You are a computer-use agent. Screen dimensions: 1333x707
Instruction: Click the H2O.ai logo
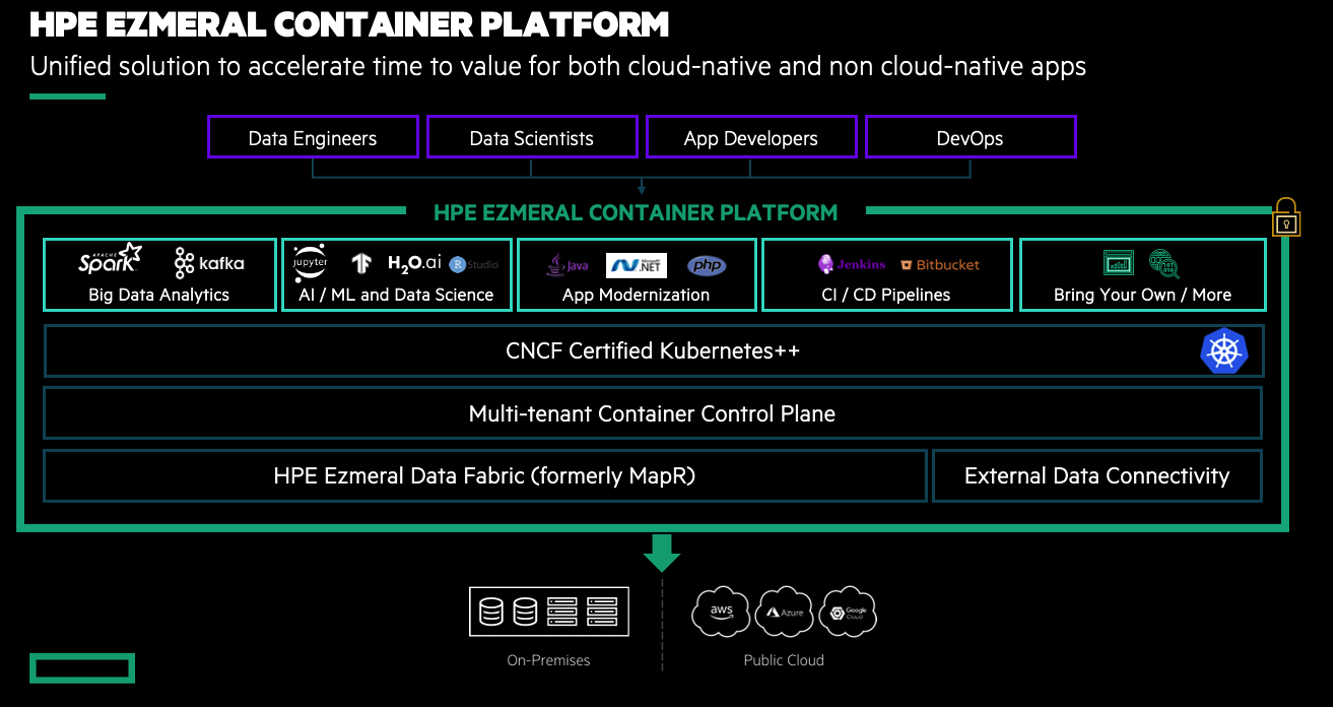point(414,263)
